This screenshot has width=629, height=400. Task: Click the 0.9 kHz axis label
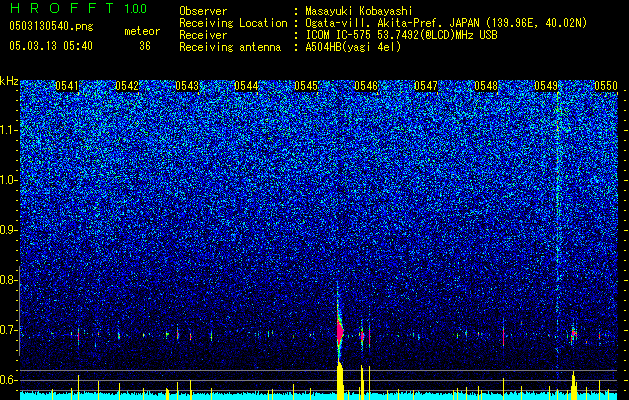[9, 230]
